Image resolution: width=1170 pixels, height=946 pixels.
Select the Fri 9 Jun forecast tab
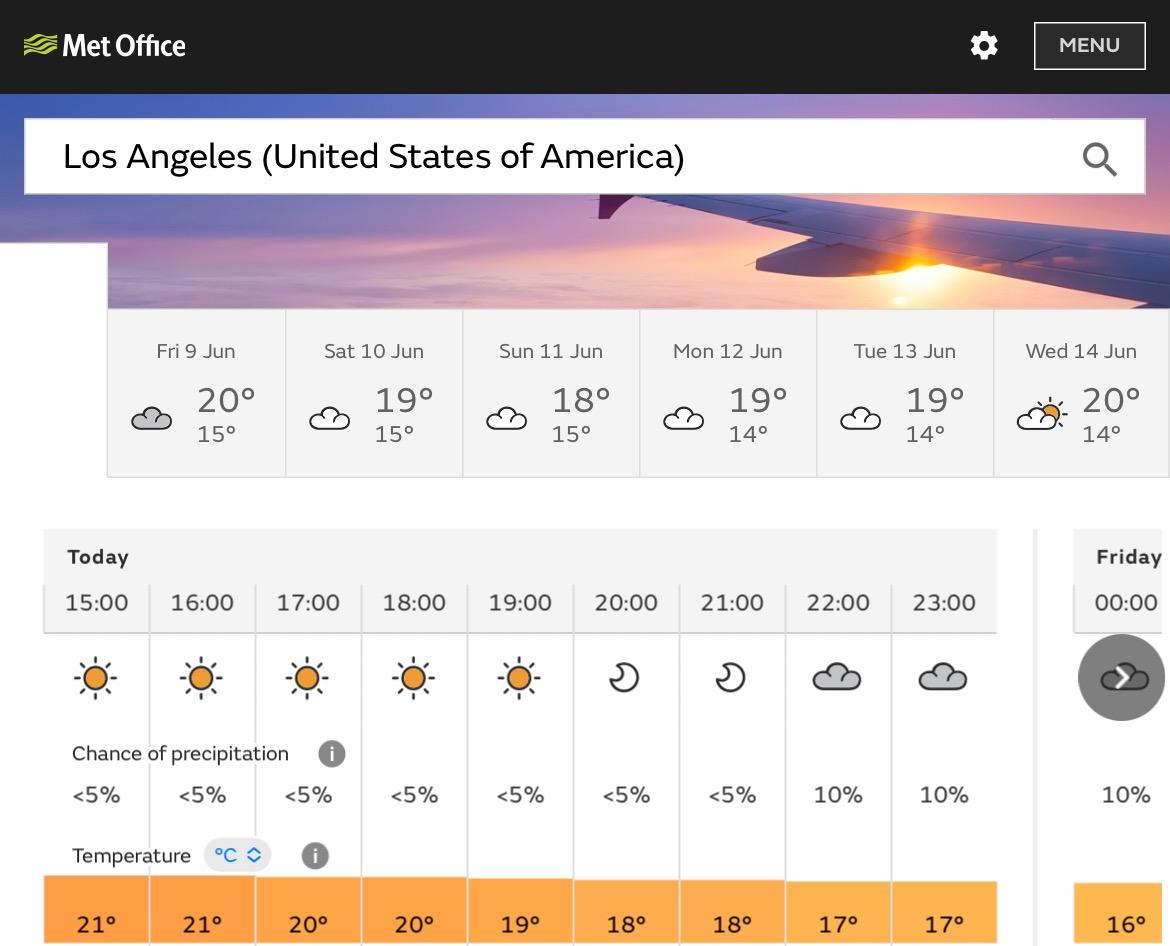pyautogui.click(x=196, y=393)
